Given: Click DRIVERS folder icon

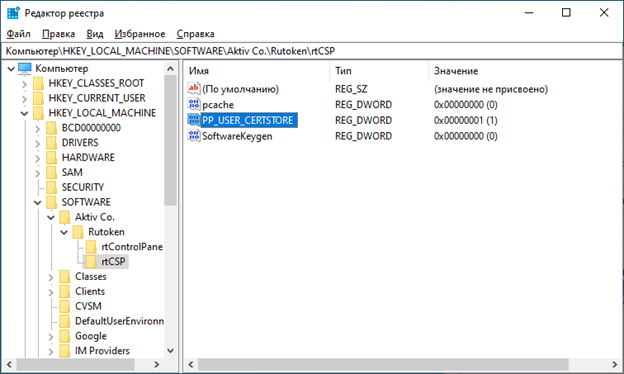Looking at the screenshot, I should [x=51, y=143].
